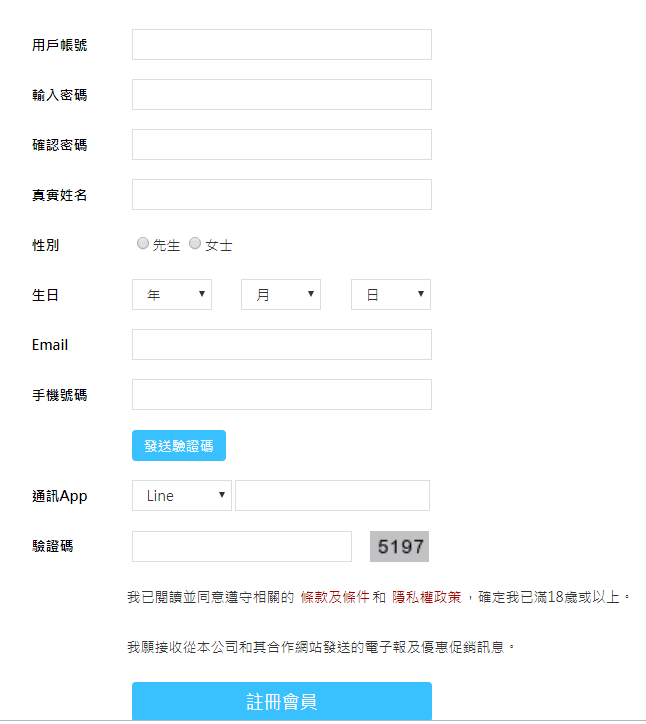Click the 確認密碼 input field

point(282,145)
